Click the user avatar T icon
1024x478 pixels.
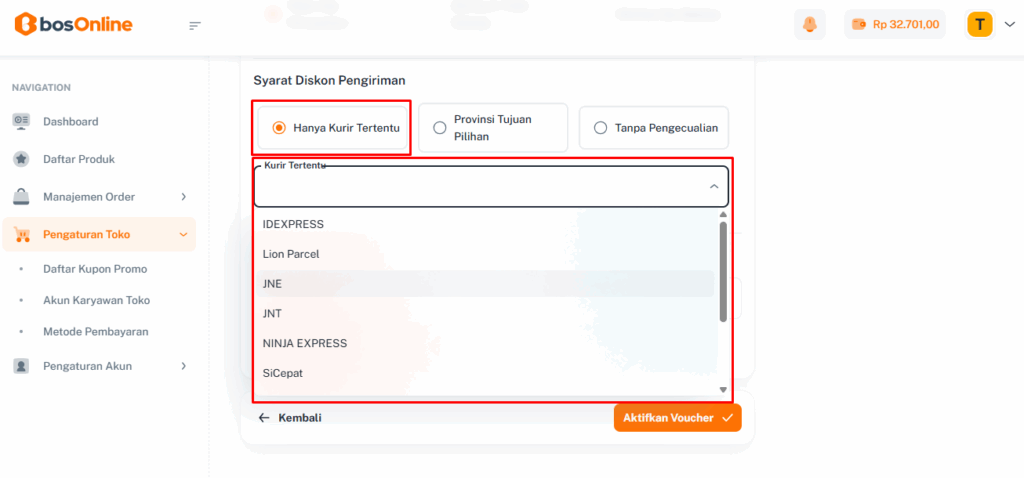[x=980, y=24]
